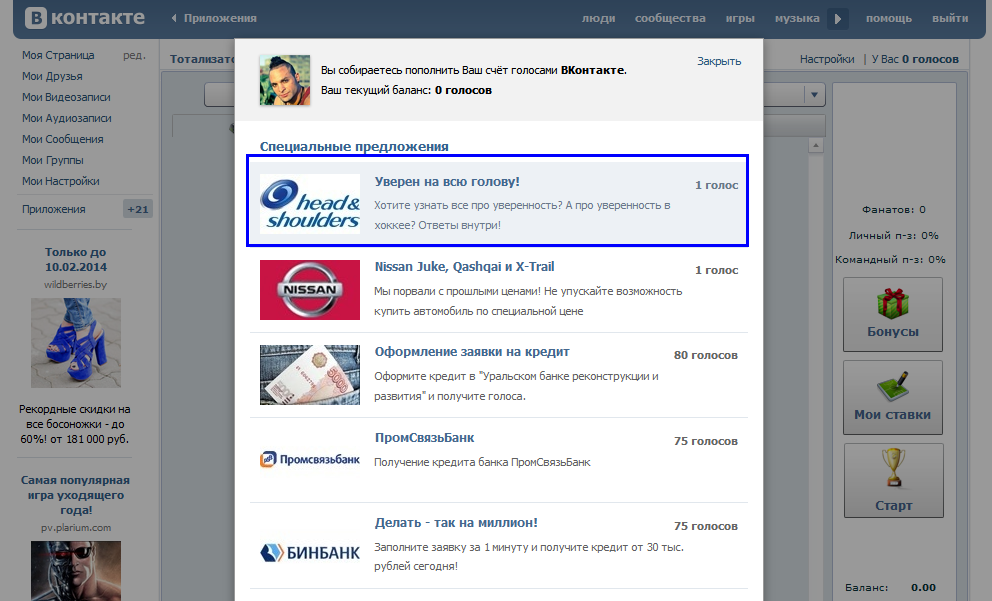Open Nissan Juke, Qashqai и X-Trail offer
Viewport: 992px width, 601px height.
click(x=464, y=266)
